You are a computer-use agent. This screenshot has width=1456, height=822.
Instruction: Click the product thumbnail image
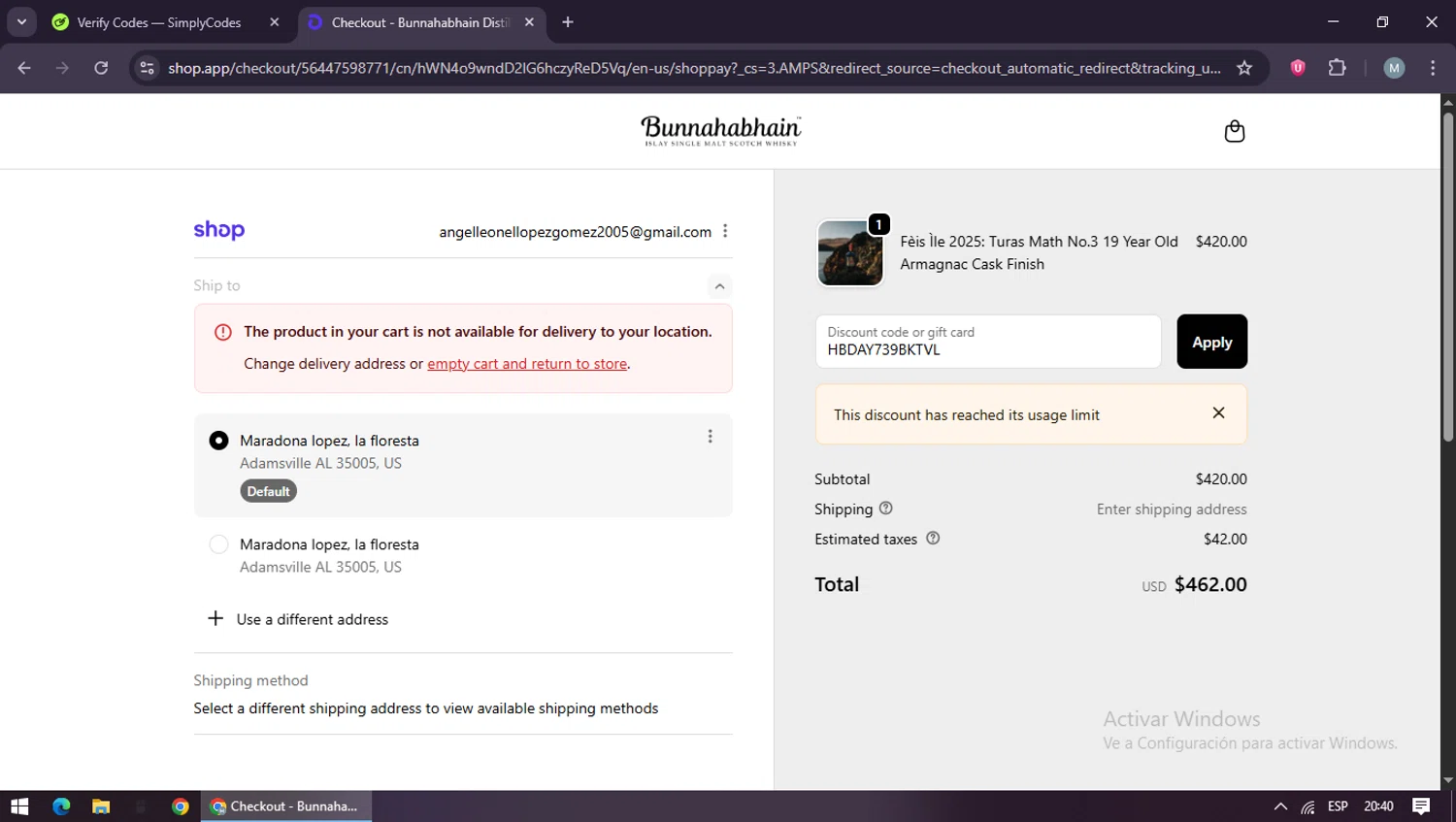850,252
